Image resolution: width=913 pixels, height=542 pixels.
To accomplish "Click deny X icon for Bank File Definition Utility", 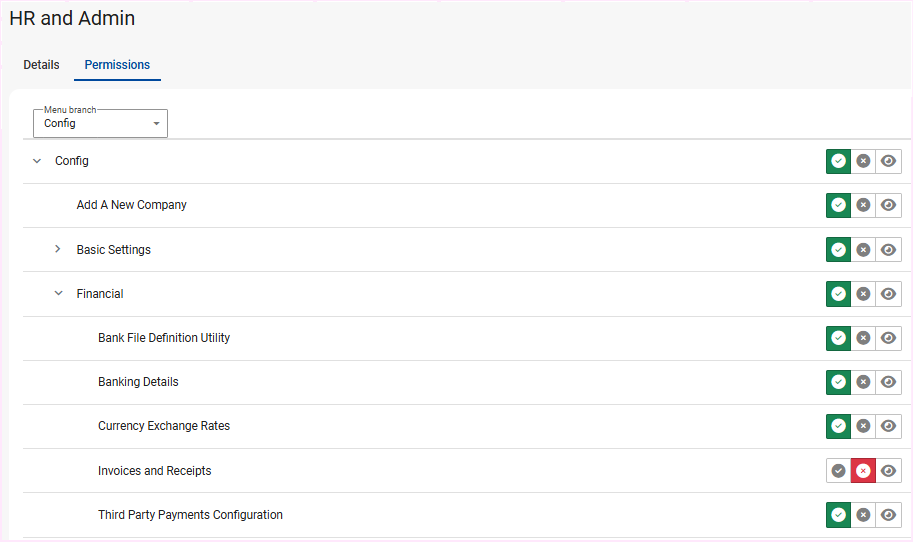I will [863, 338].
